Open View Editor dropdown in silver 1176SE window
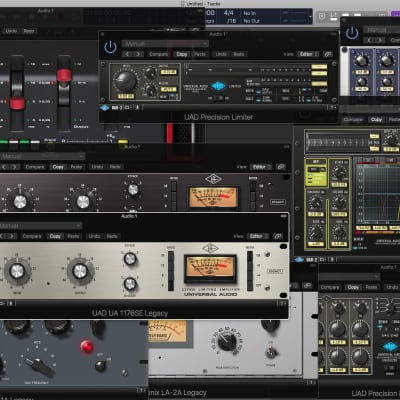The height and width of the screenshot is (400, 400). click(x=257, y=236)
